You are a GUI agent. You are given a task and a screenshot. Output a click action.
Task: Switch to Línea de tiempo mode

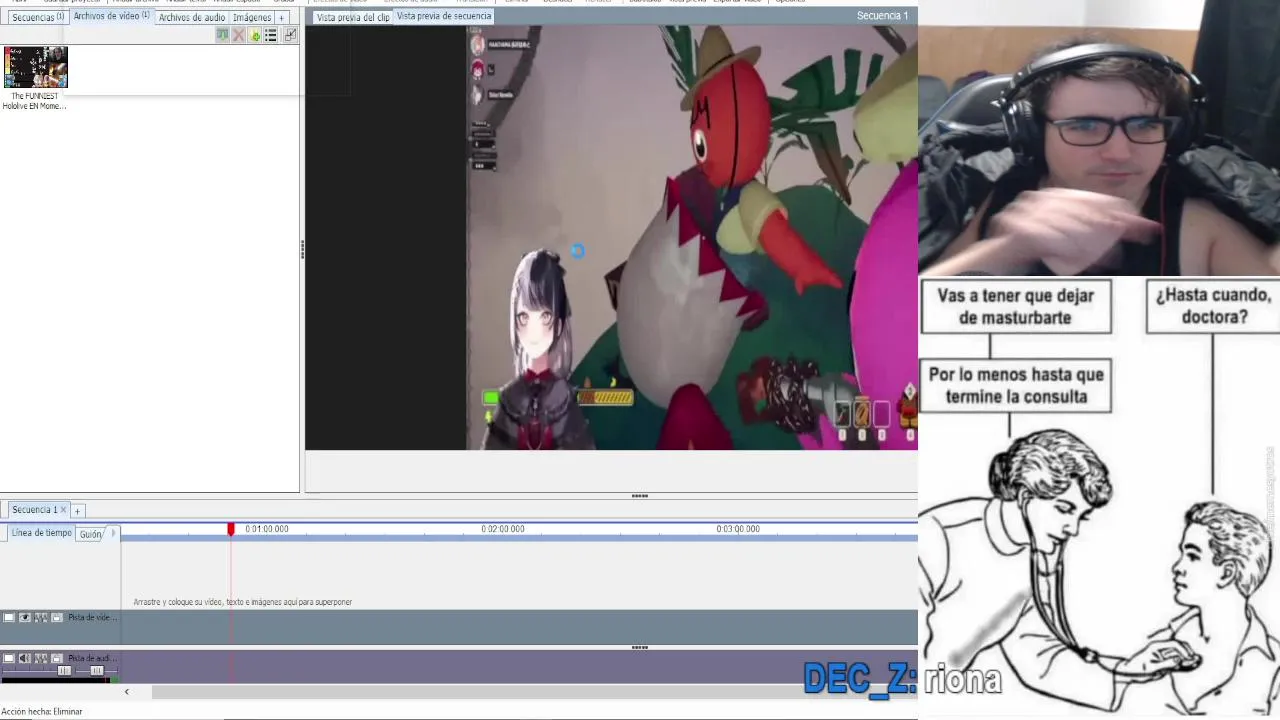[41, 533]
